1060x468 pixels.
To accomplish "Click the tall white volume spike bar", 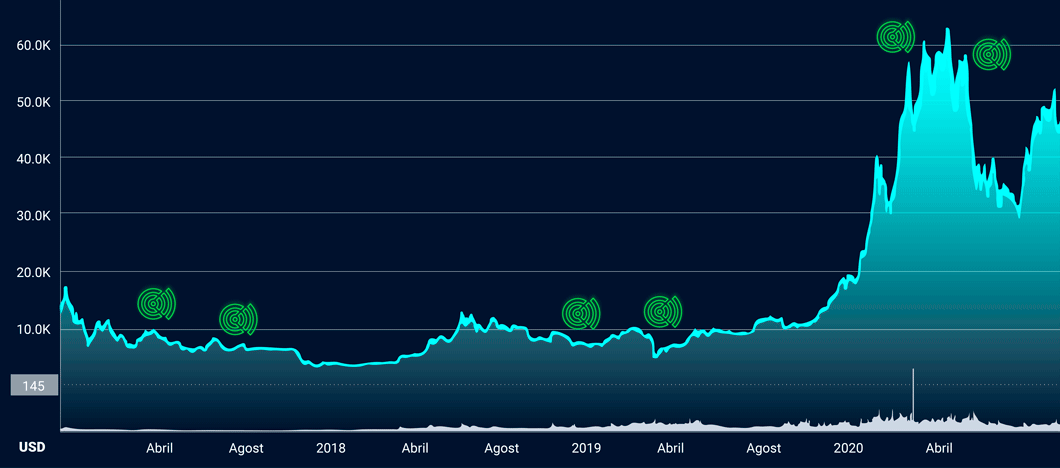I will click(x=913, y=395).
